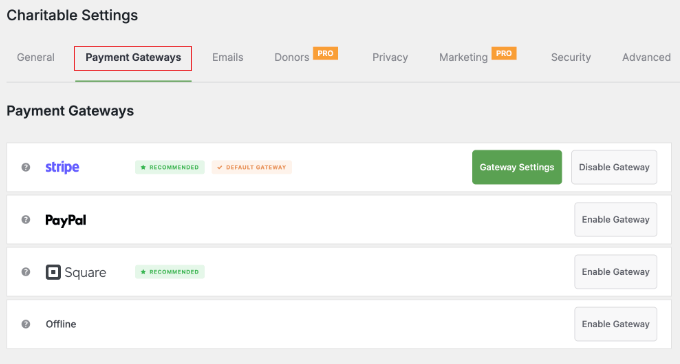This screenshot has width=680, height=364.
Task: Click the Default Gateway badge on Stripe
Action: coord(252,167)
